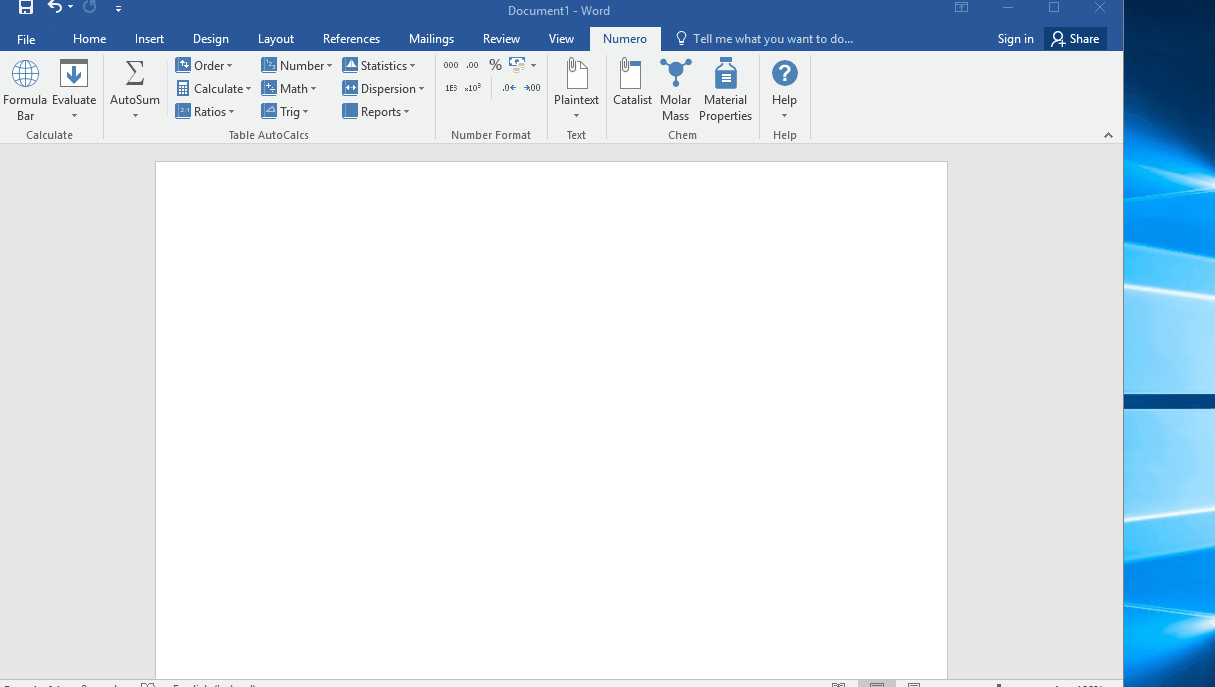
Task: Select the Numero tab
Action: click(x=625, y=39)
